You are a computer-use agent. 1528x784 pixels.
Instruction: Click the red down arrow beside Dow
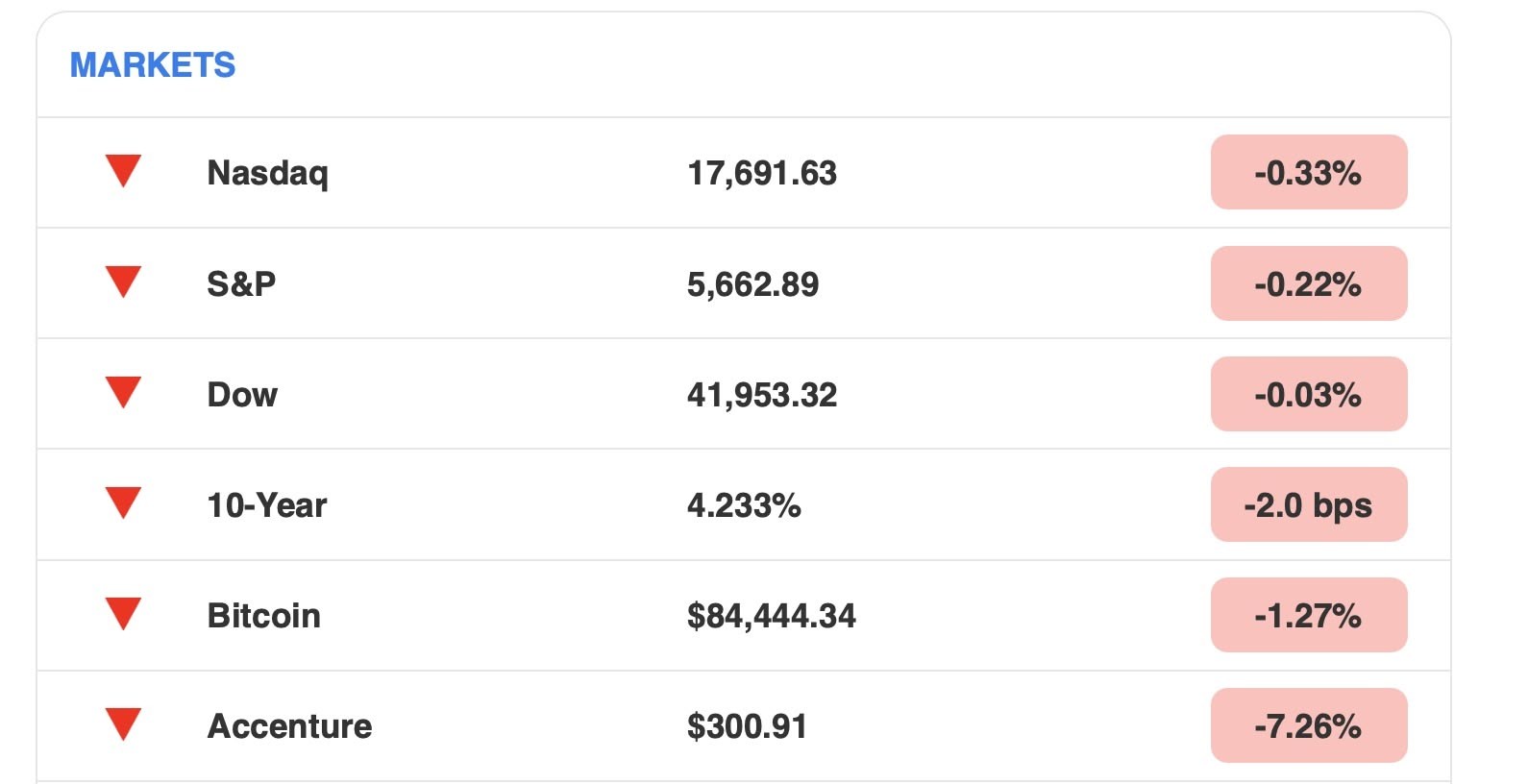click(x=123, y=391)
